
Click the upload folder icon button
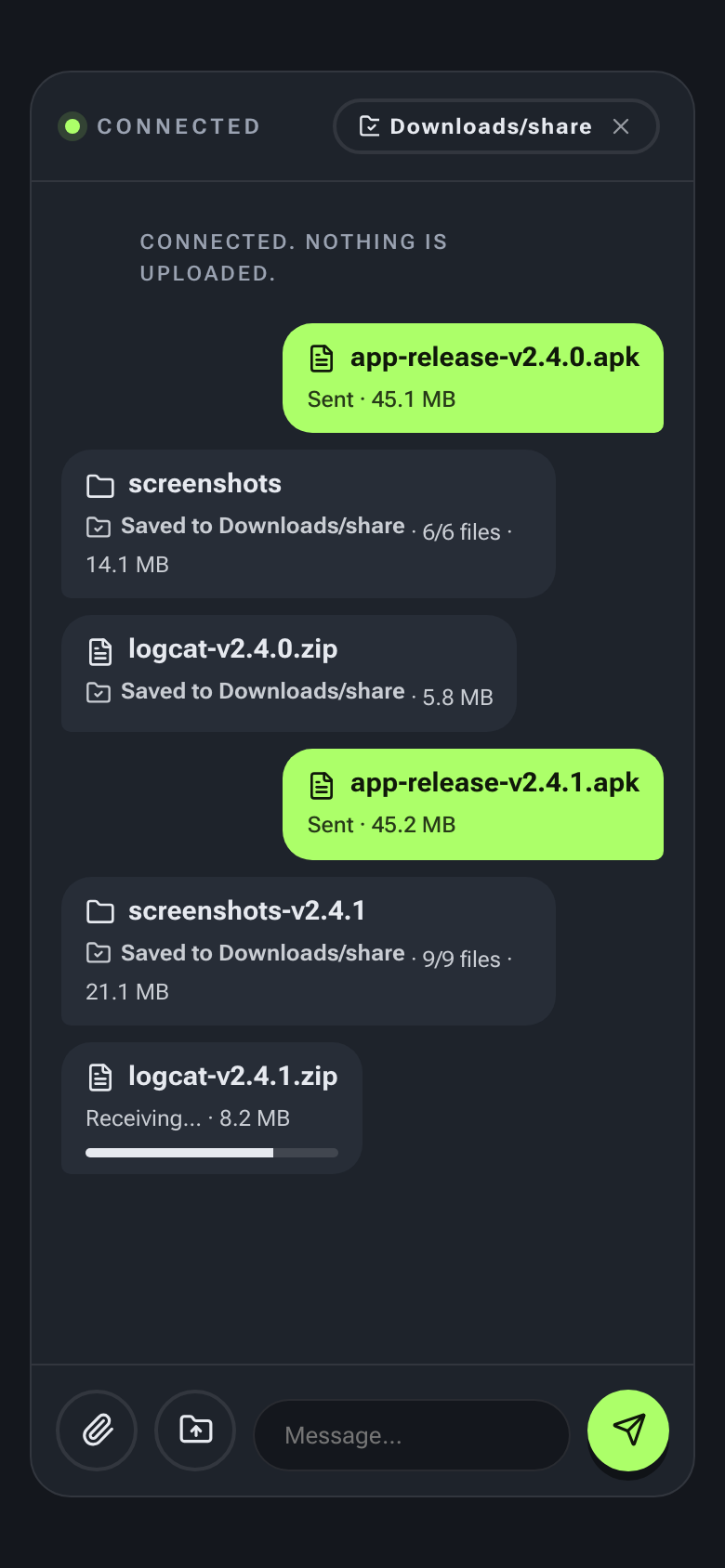pos(195,1431)
